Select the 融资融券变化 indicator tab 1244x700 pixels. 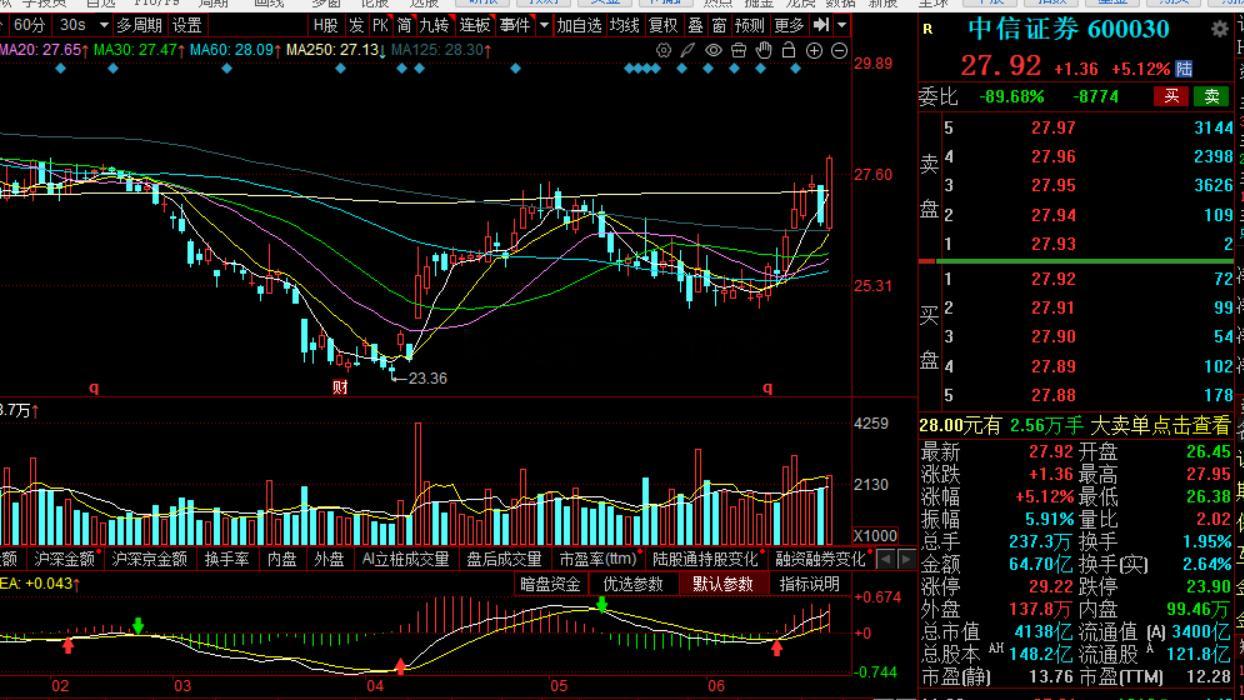point(820,559)
